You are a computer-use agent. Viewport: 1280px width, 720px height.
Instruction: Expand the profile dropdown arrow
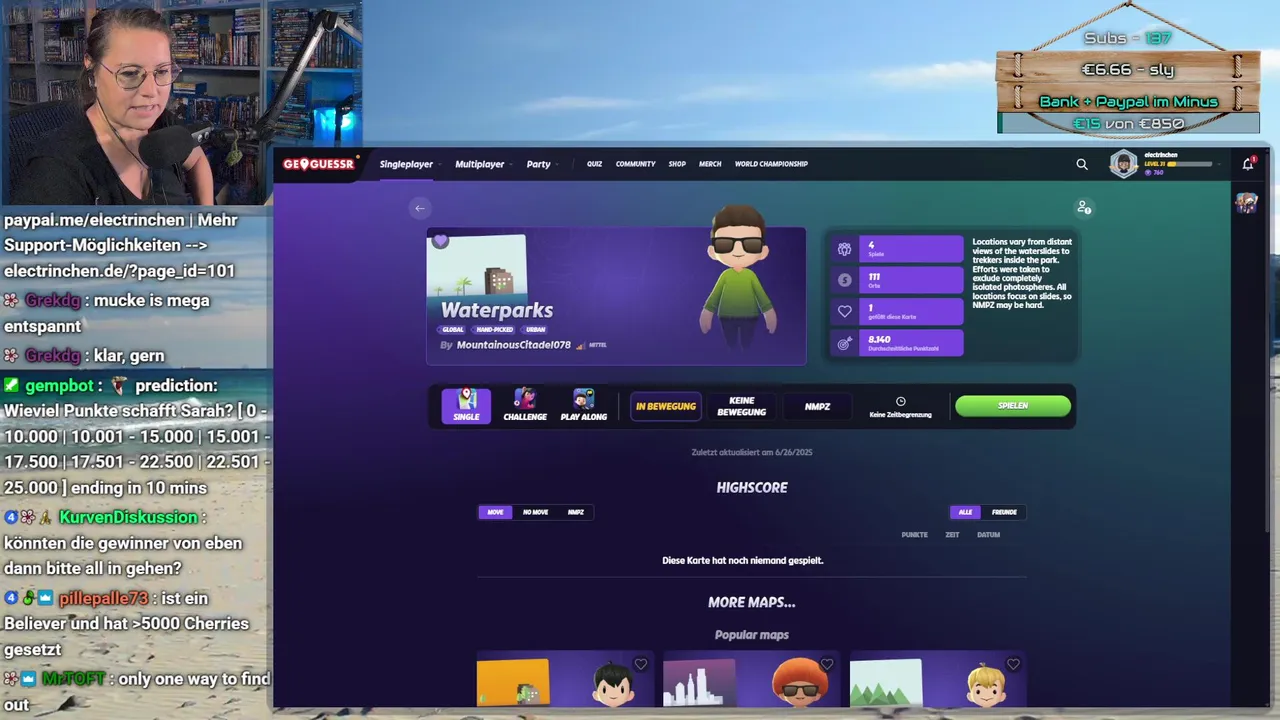pos(1220,164)
